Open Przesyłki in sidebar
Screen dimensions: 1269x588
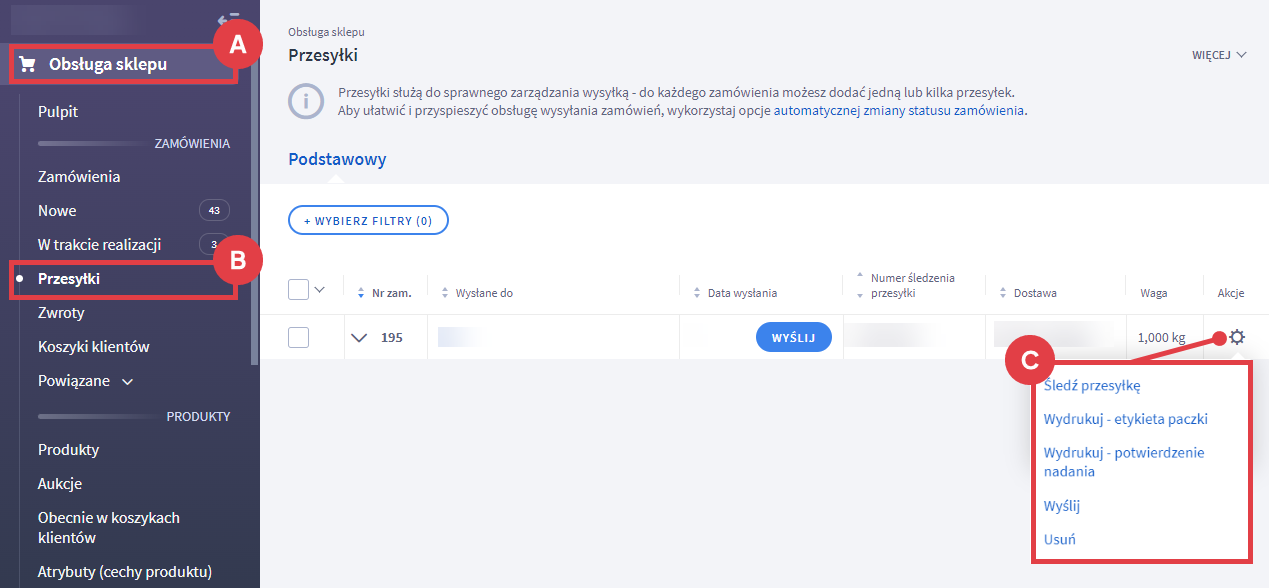tap(69, 279)
